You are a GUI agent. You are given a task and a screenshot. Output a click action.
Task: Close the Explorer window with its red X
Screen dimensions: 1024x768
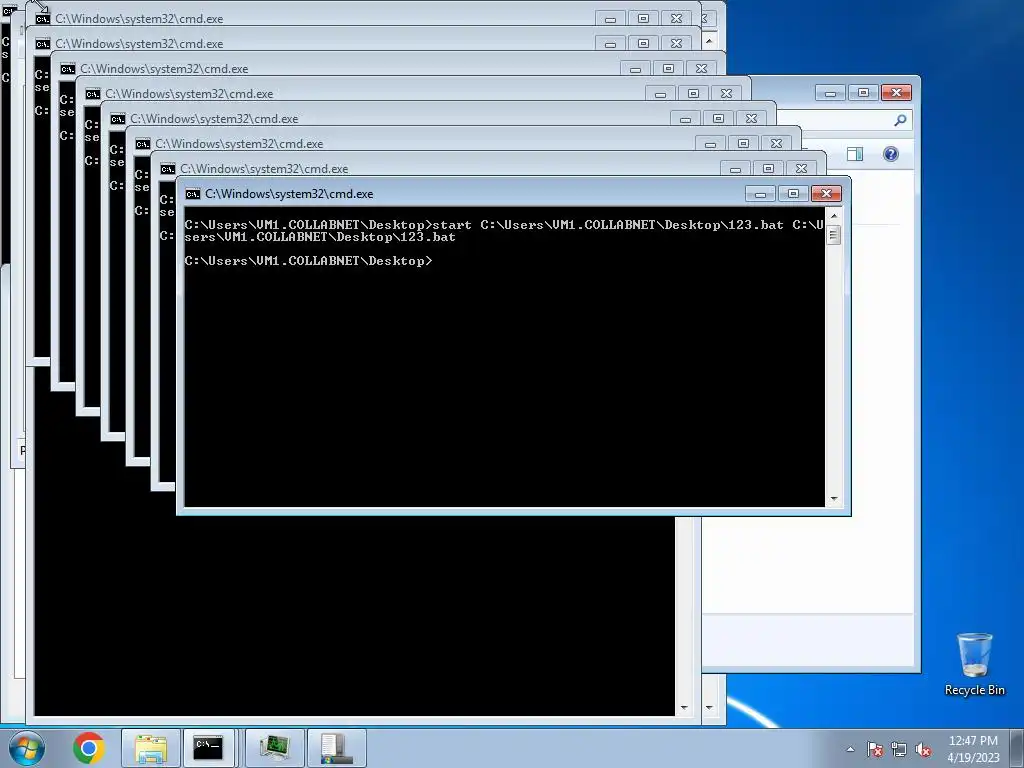(x=896, y=93)
